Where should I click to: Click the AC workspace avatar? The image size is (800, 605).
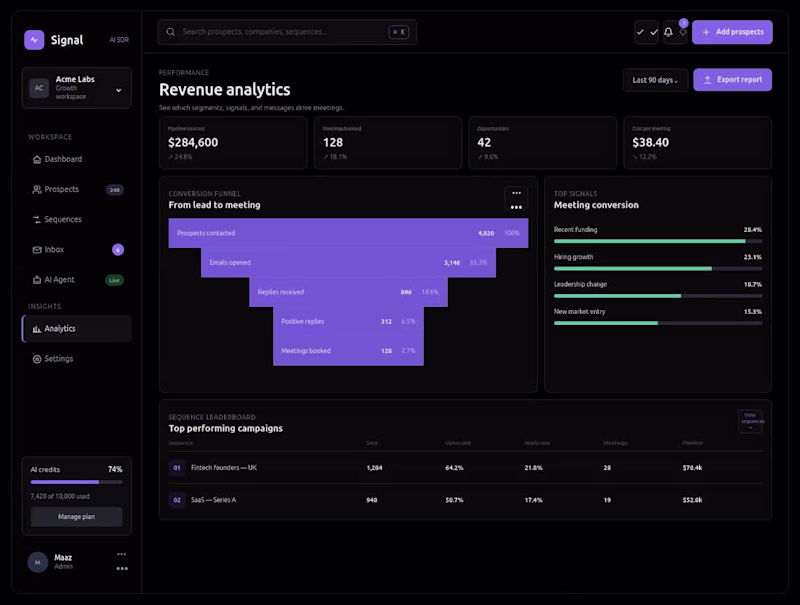coord(39,88)
